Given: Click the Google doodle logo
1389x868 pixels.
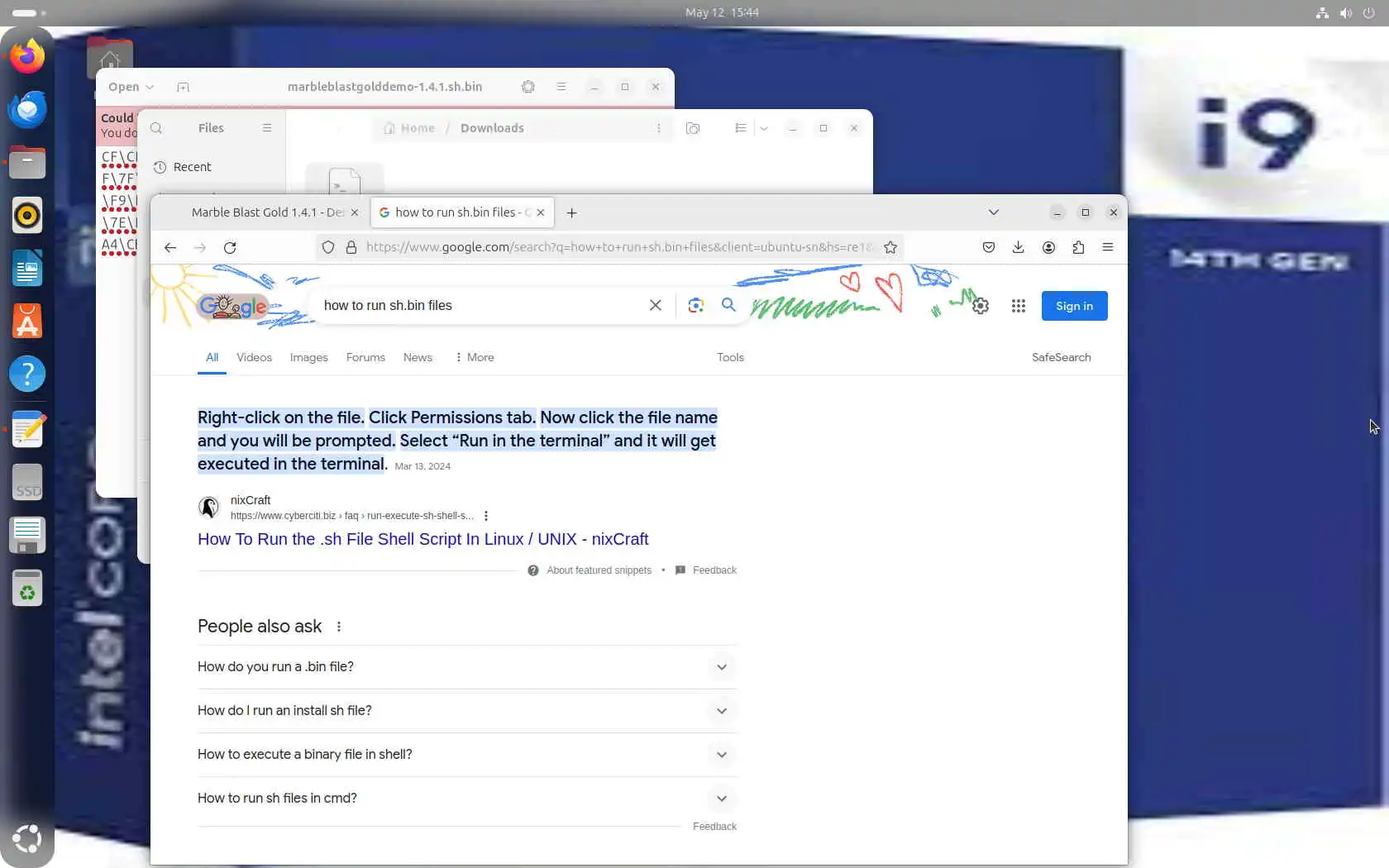Looking at the screenshot, I should tap(232, 307).
